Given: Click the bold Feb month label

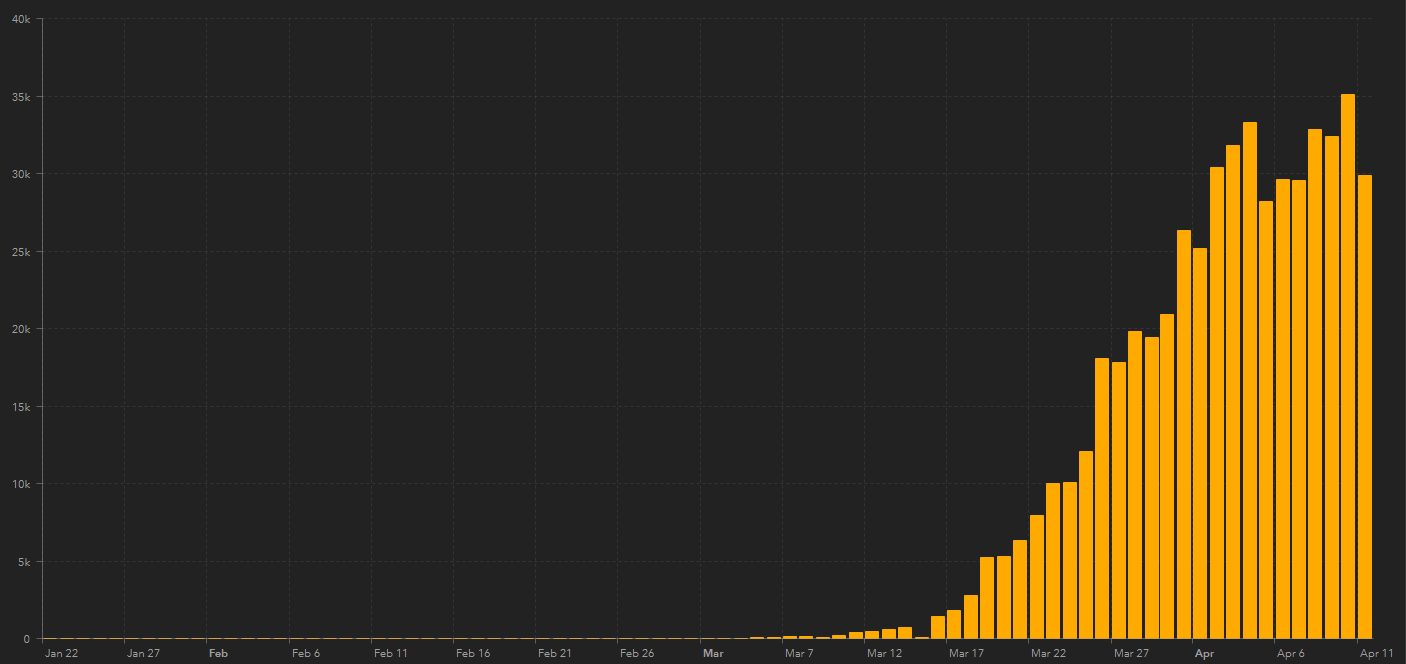Looking at the screenshot, I should click(x=218, y=653).
